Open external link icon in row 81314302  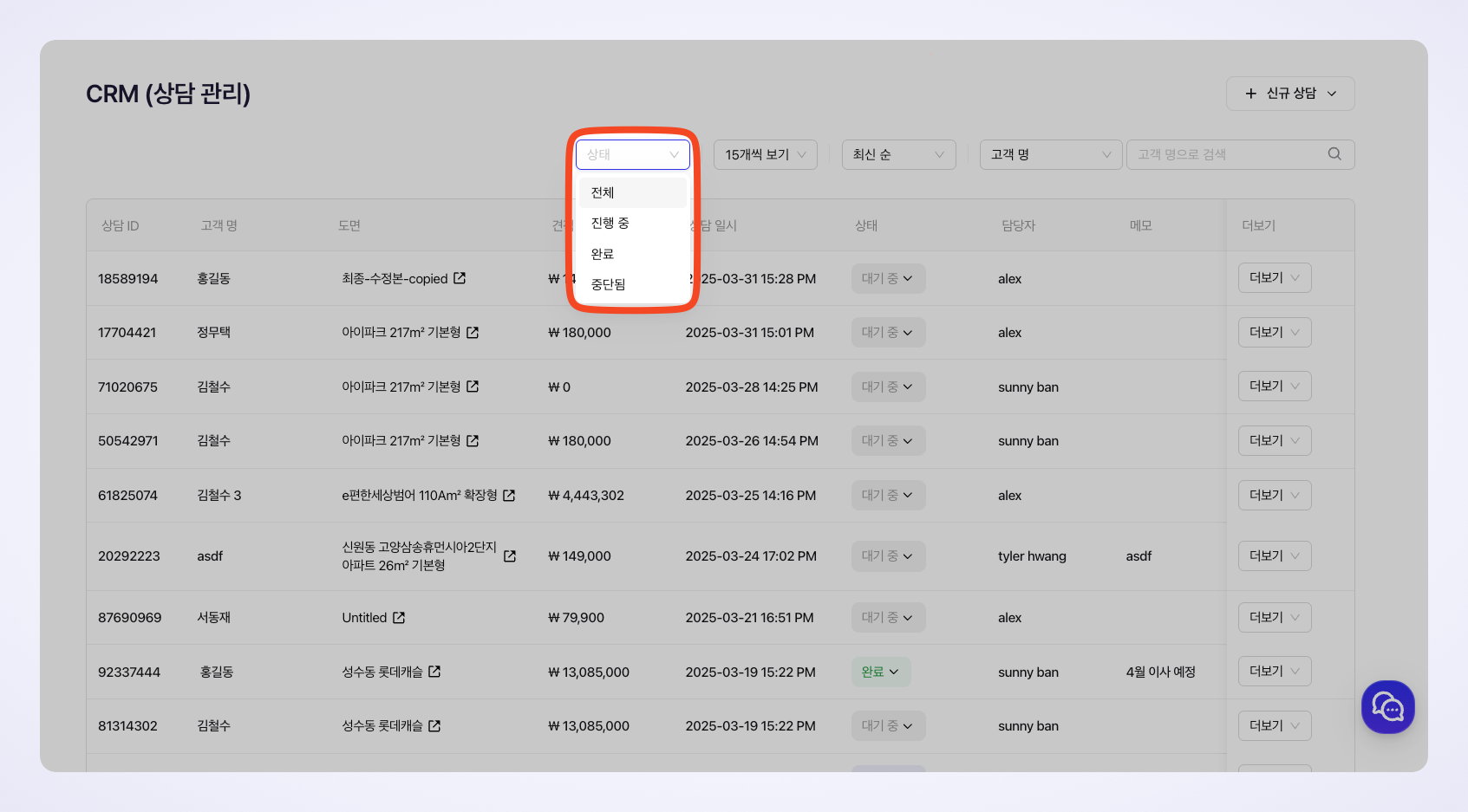434,726
